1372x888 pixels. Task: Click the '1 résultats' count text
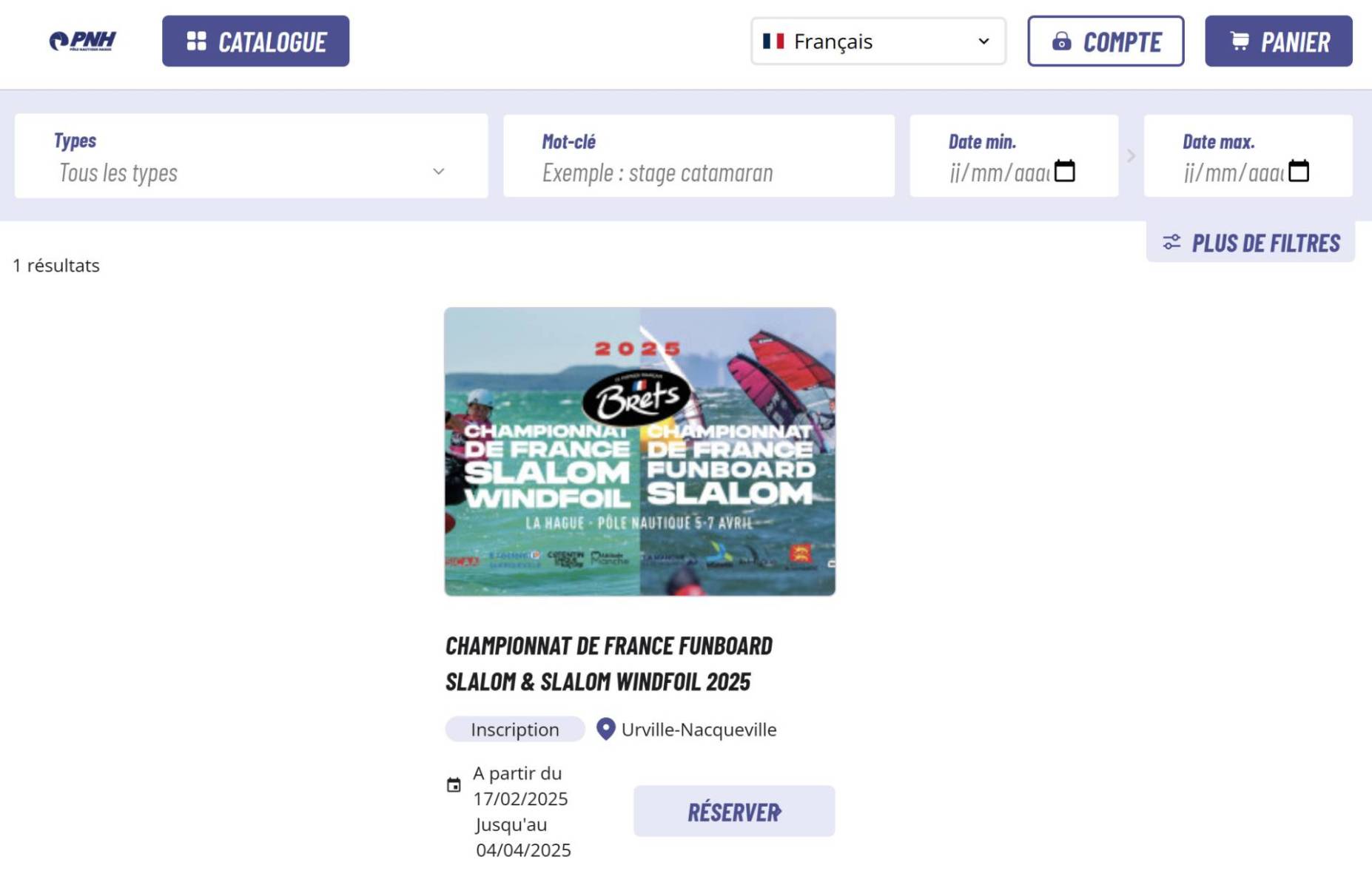coord(56,266)
